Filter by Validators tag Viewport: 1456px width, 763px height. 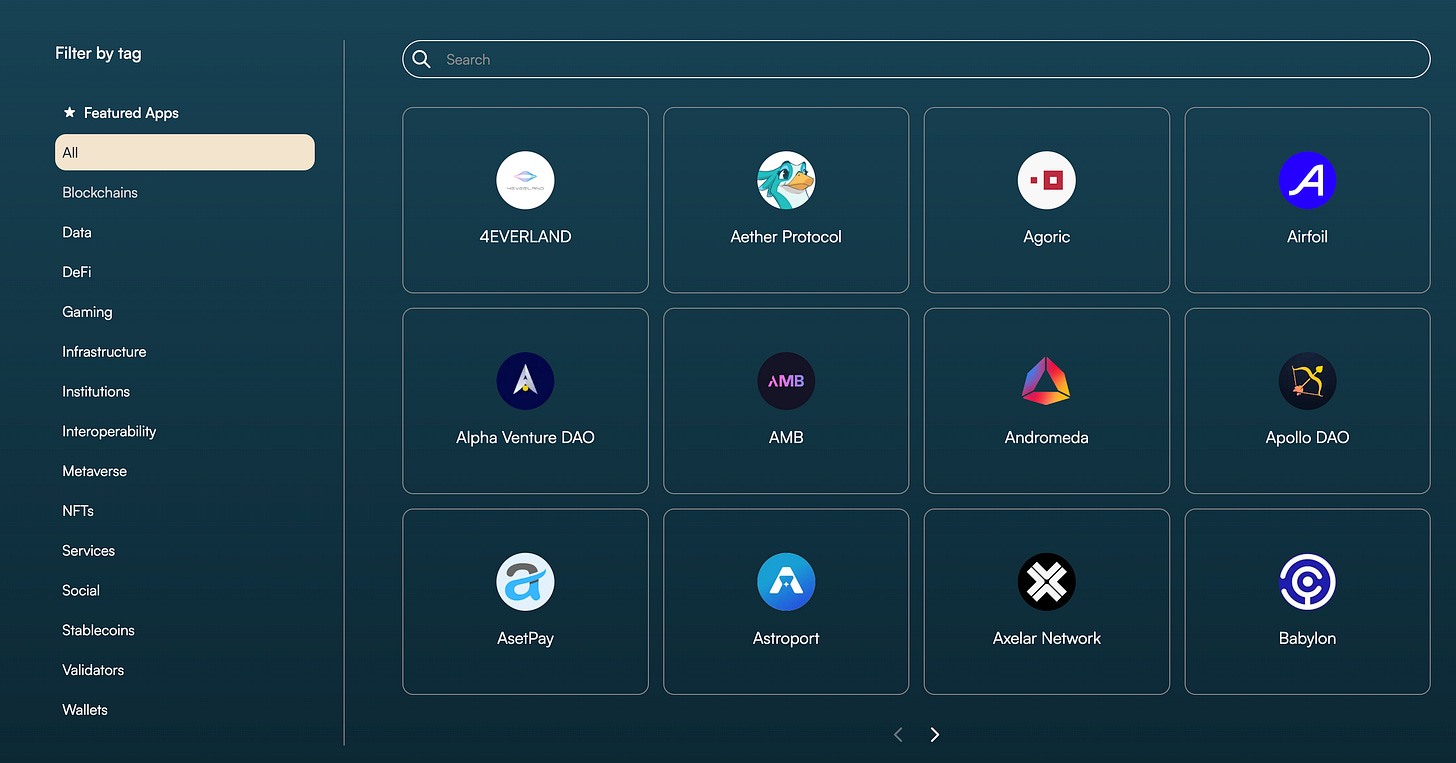93,670
